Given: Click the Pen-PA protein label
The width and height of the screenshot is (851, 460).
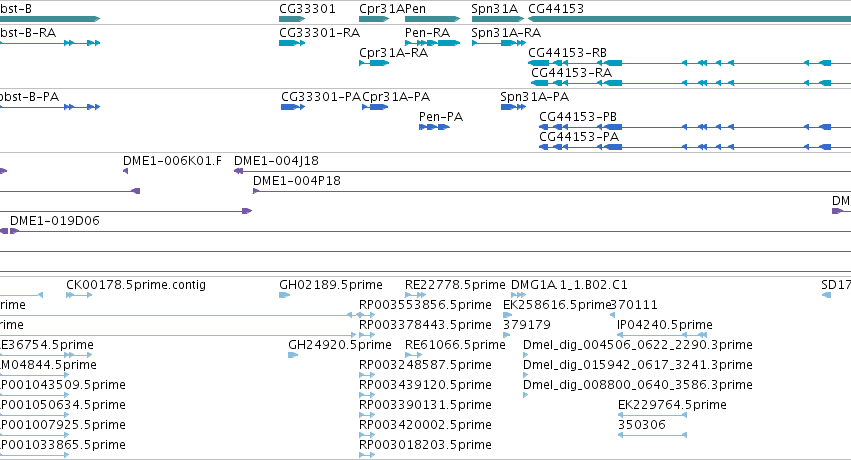Looking at the screenshot, I should click(x=441, y=117).
